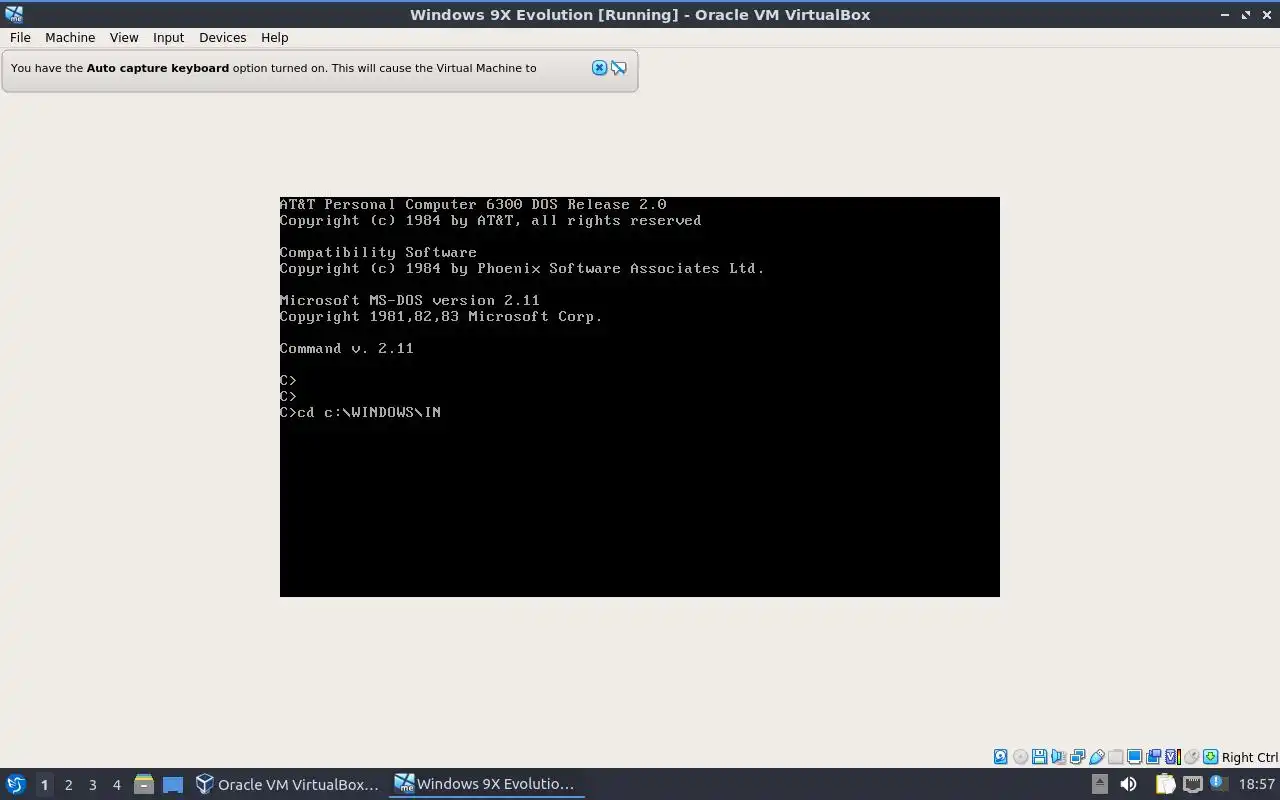Click the AT&T Personal Computer 6300 line
The width and height of the screenshot is (1280, 800).
(473, 204)
